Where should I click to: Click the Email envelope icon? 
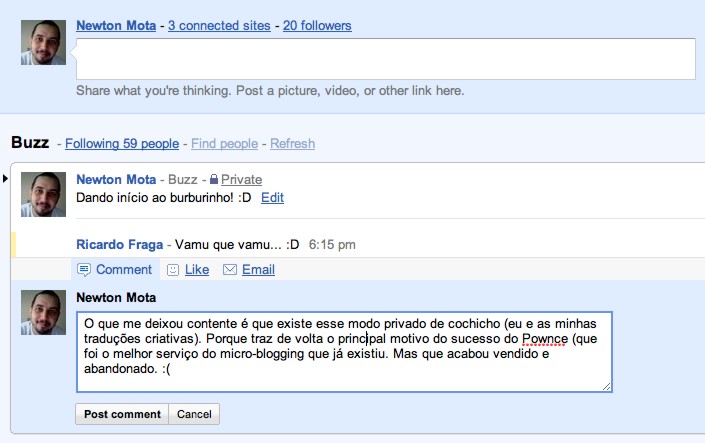[230, 270]
